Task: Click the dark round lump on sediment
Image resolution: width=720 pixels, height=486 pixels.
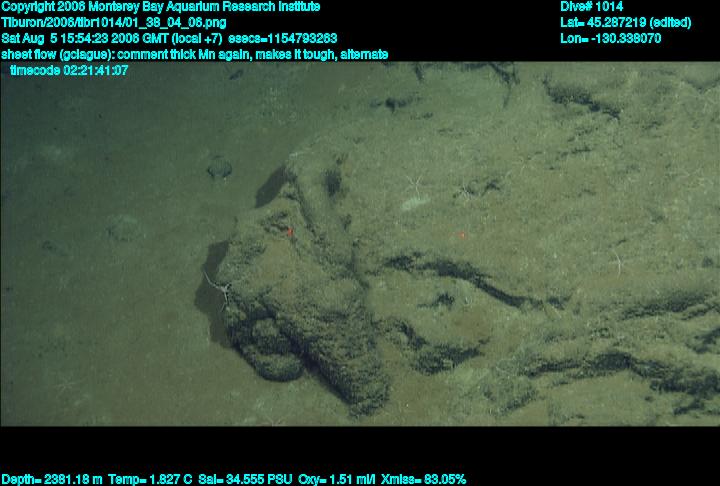Action: pyautogui.click(x=219, y=170)
